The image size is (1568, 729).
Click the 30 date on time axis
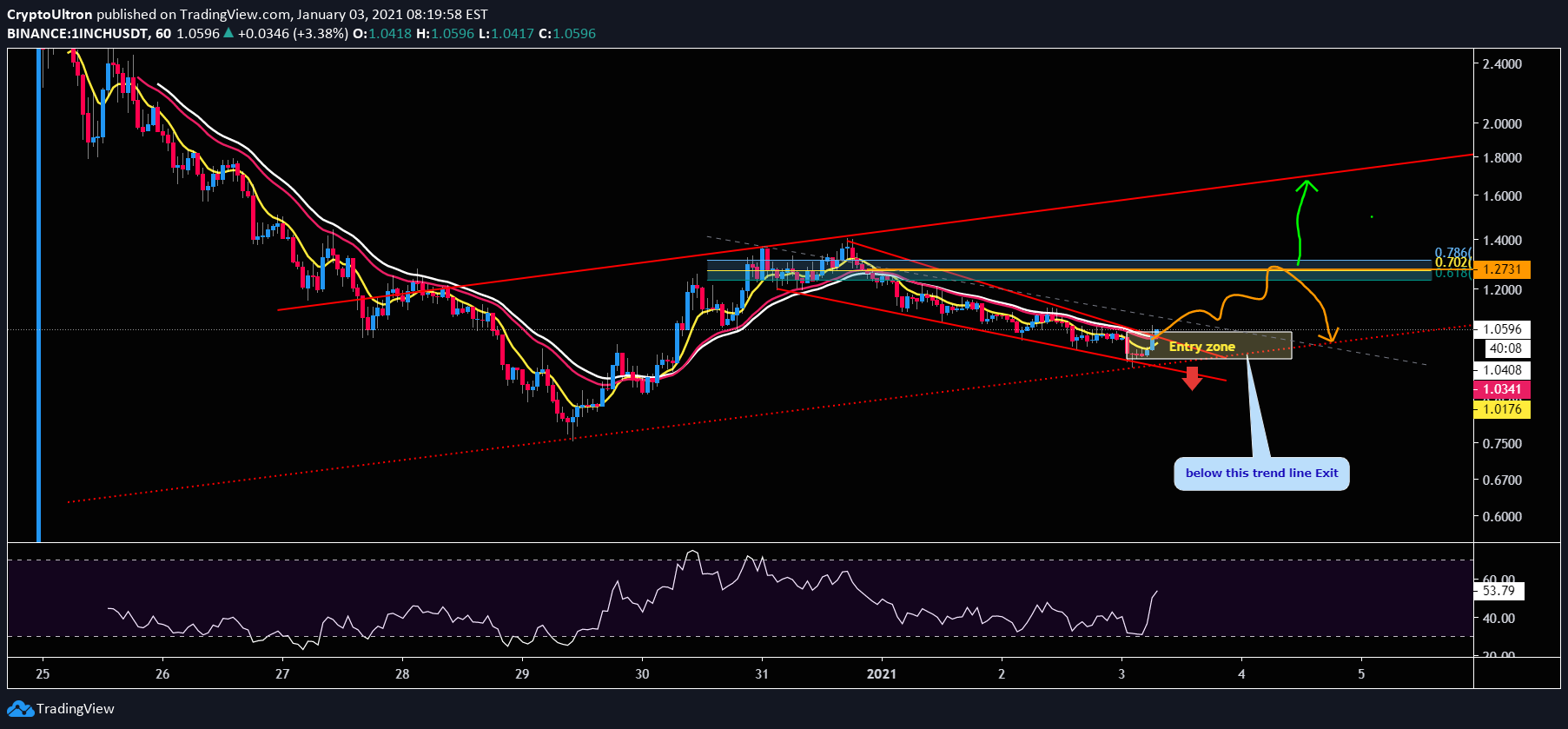click(642, 674)
